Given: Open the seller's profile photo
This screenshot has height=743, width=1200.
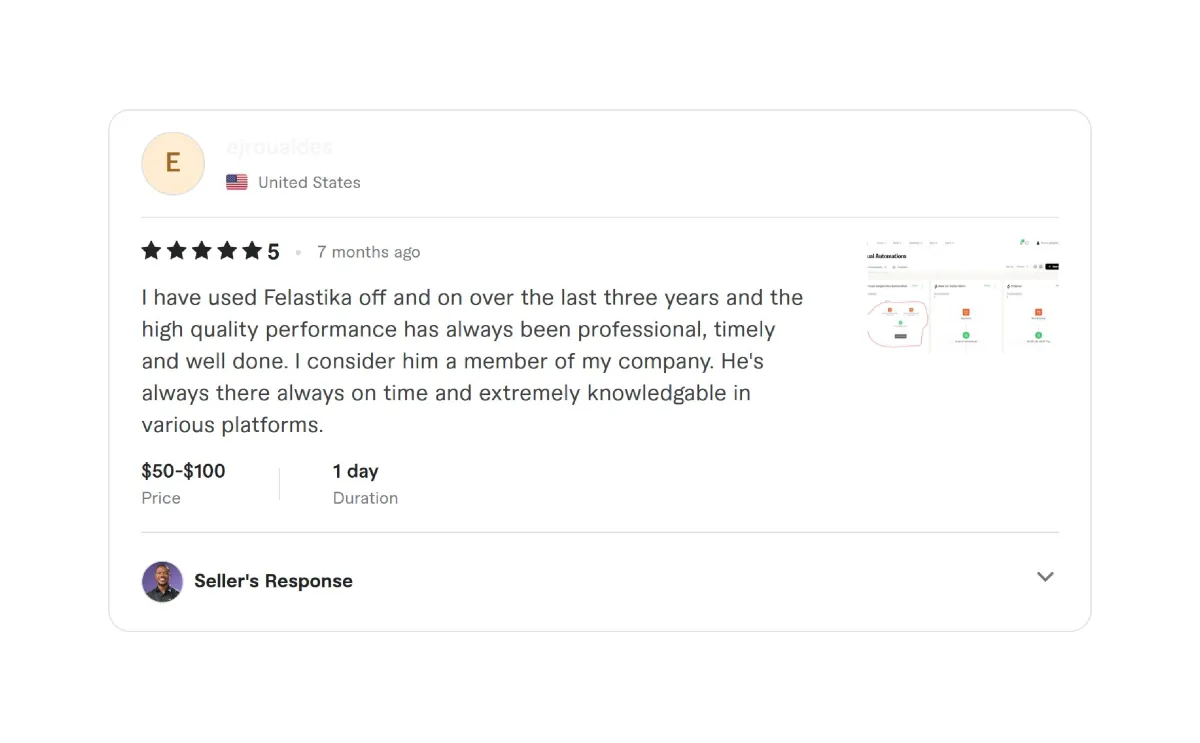Looking at the screenshot, I should (162, 581).
